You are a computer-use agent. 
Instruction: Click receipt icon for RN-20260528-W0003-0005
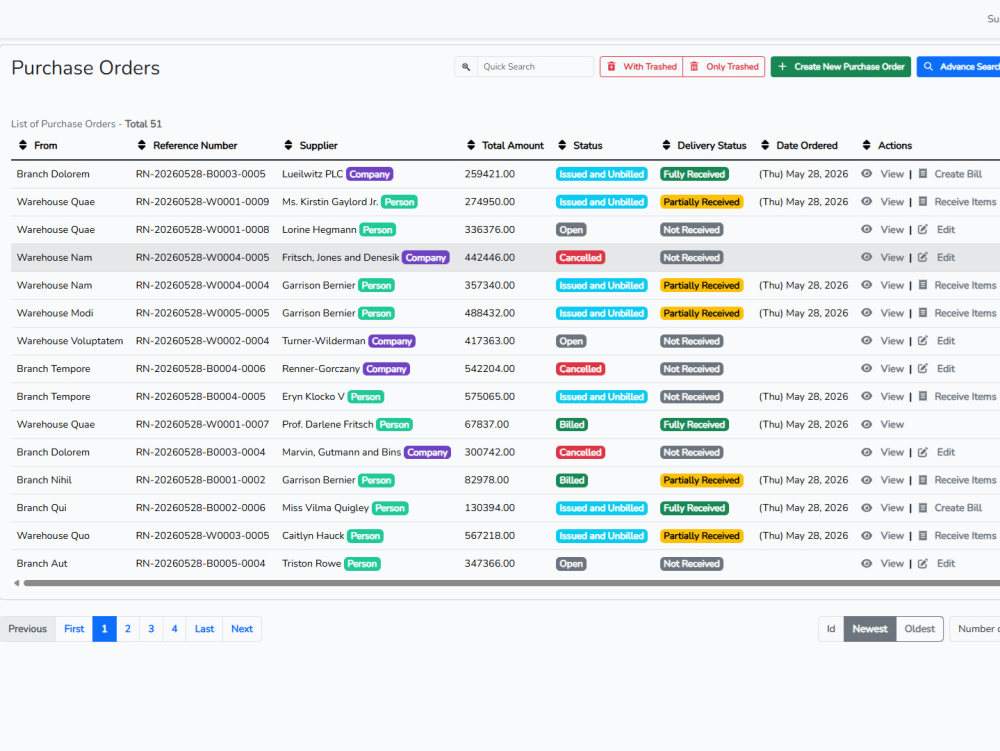click(923, 536)
